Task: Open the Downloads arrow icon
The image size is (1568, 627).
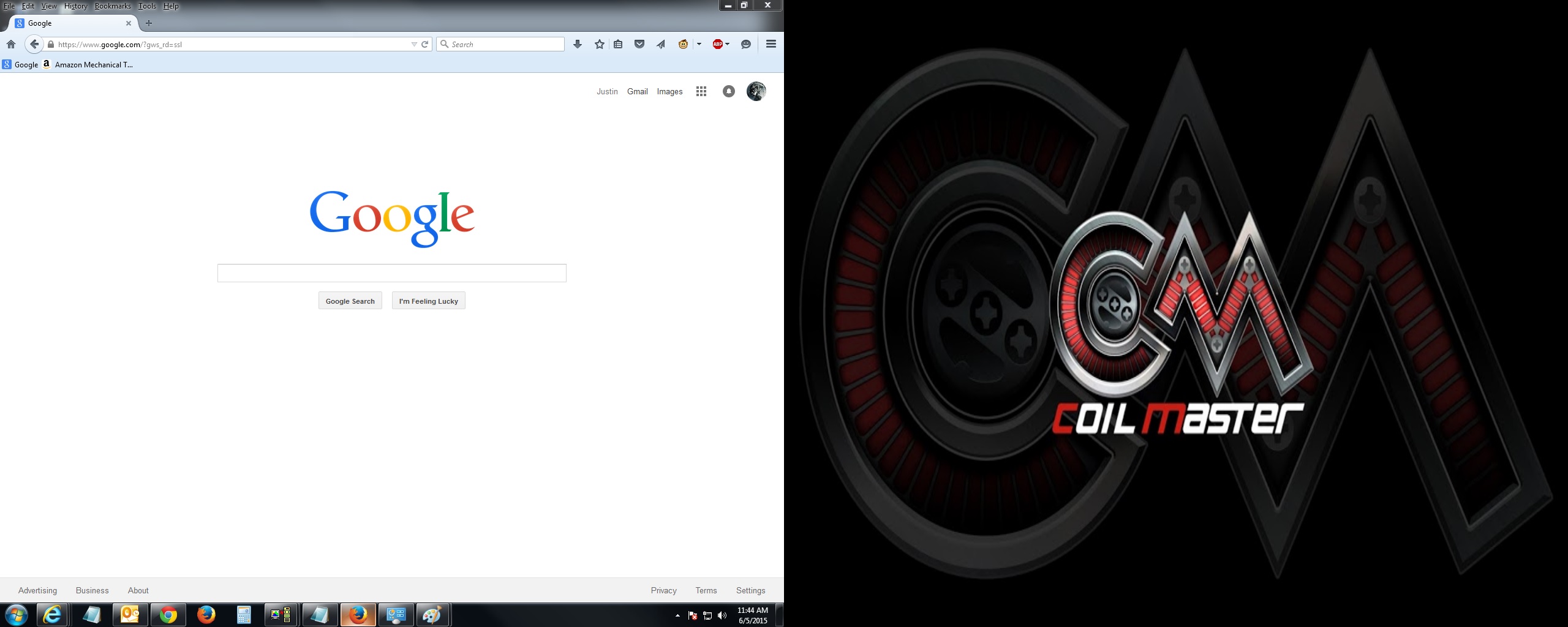Action: pyautogui.click(x=577, y=44)
